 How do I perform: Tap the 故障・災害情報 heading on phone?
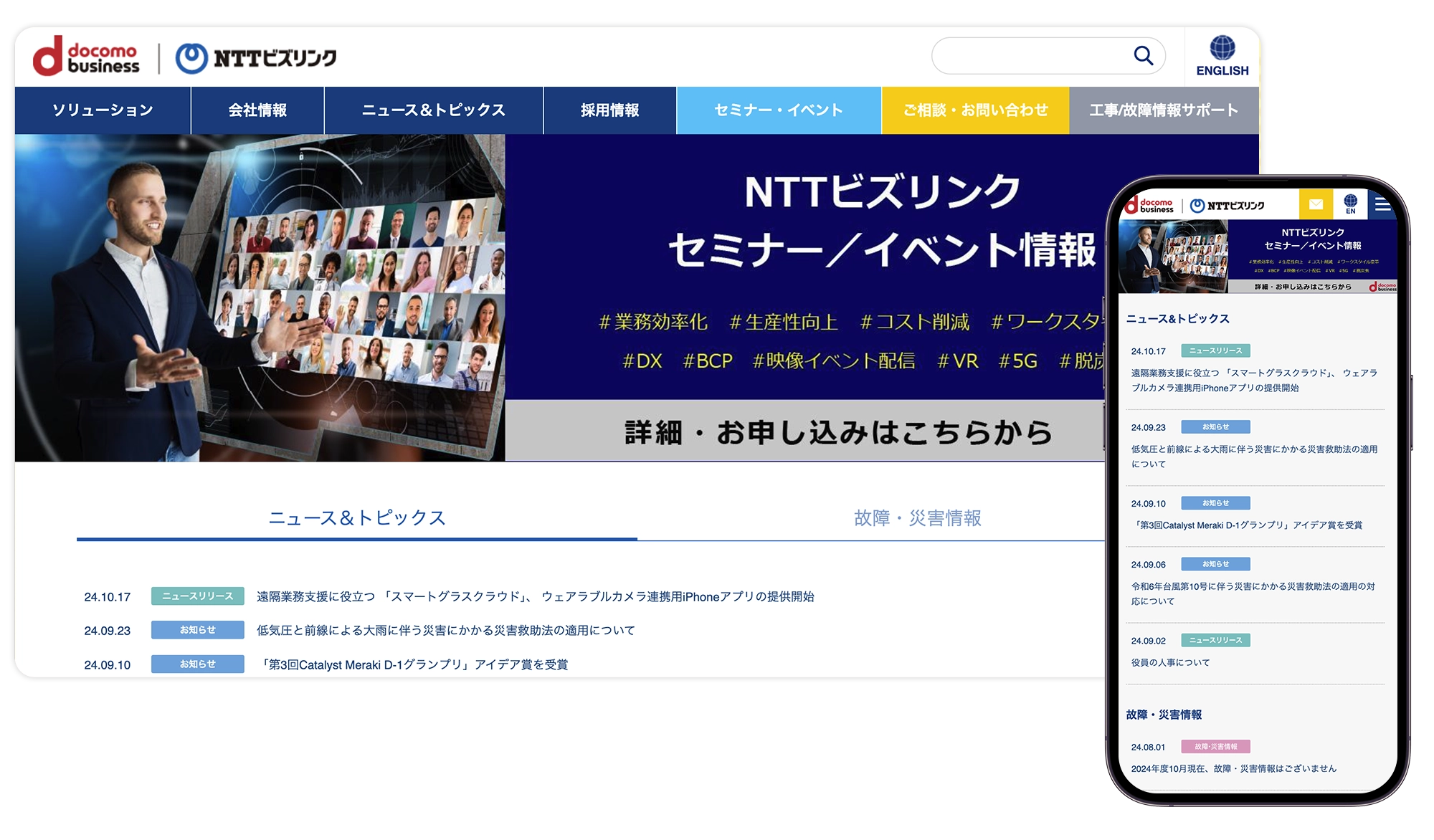tap(1164, 715)
